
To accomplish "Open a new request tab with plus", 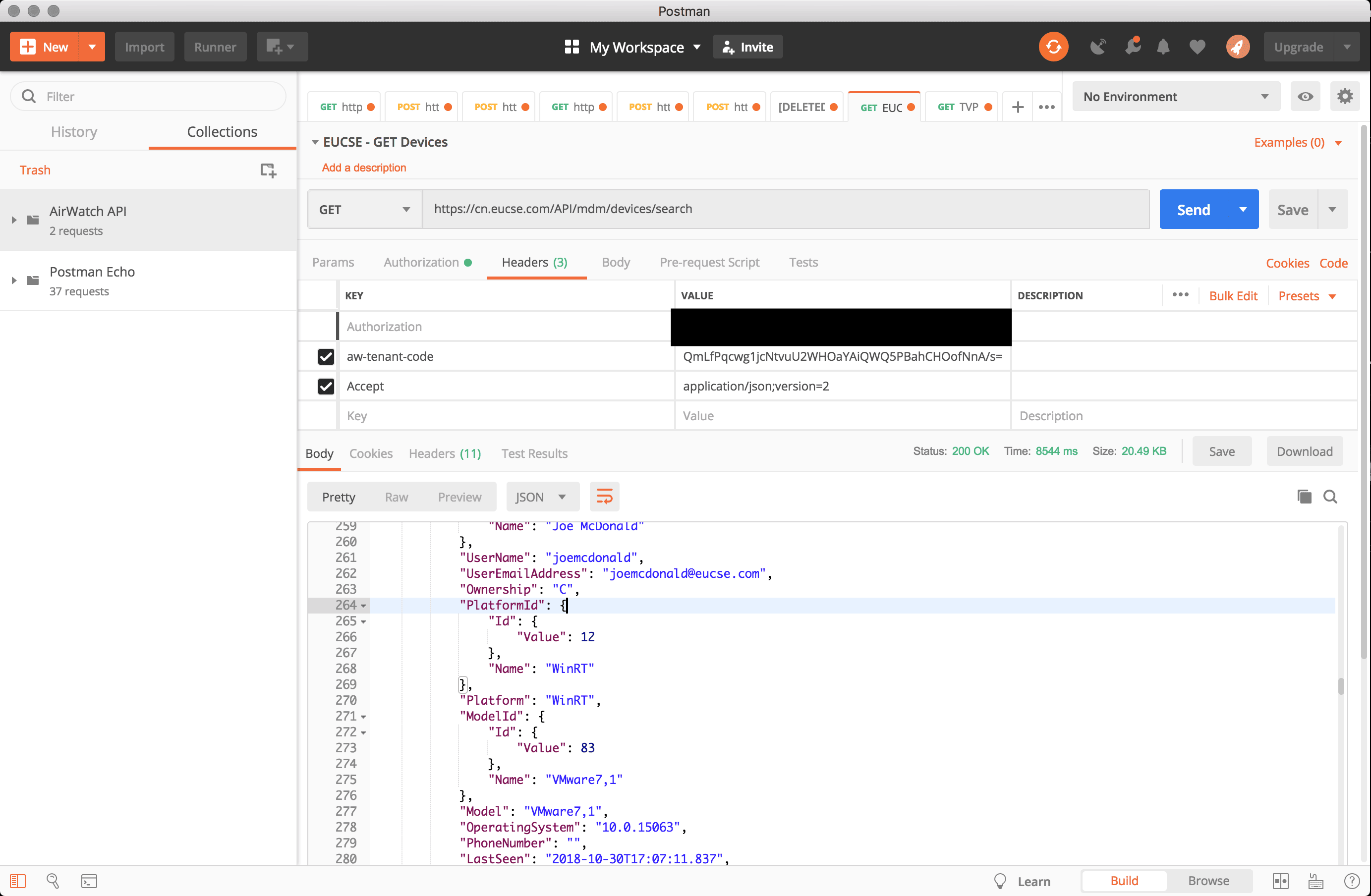I will [1018, 107].
